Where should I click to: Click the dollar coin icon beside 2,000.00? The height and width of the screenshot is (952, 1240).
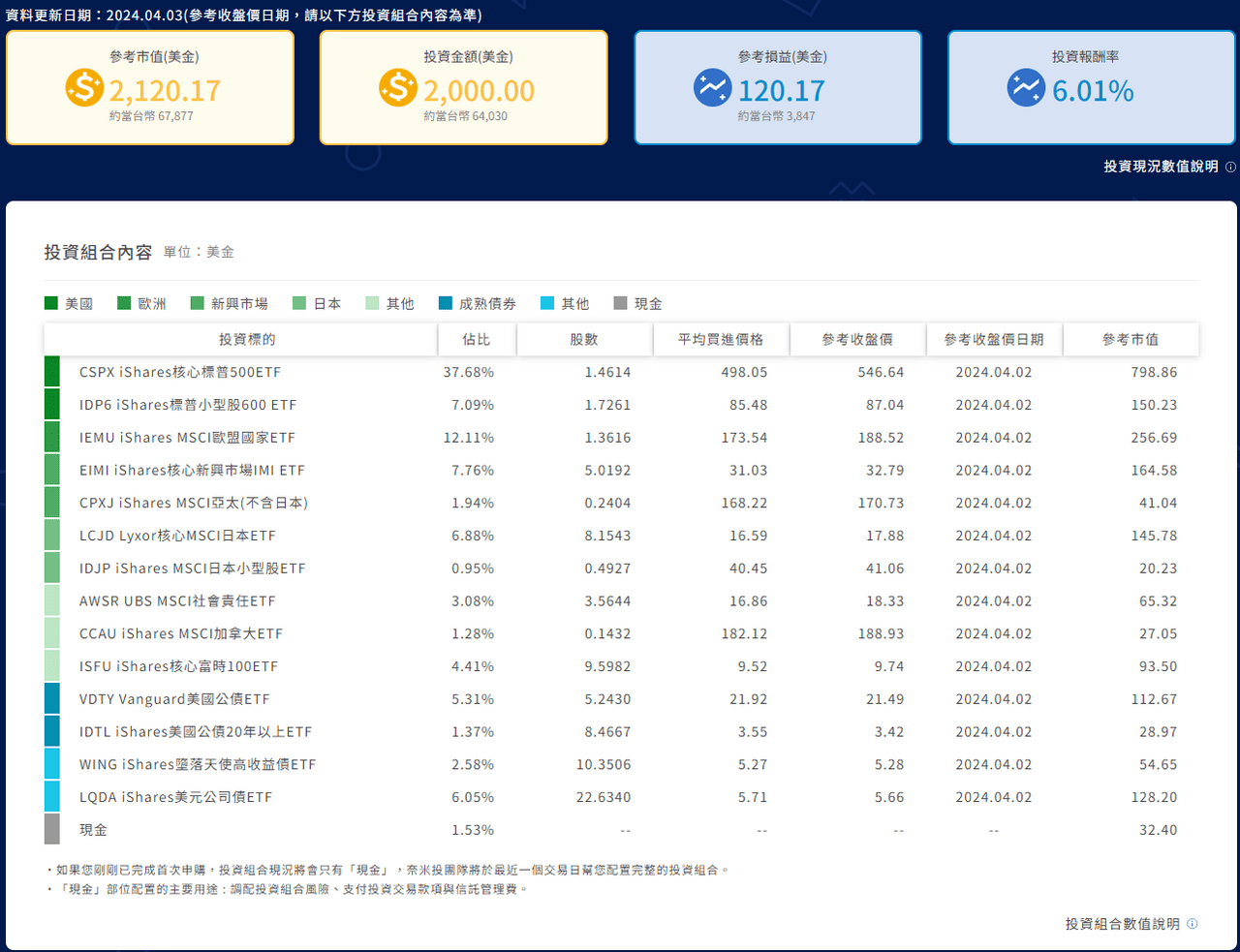pyautogui.click(x=398, y=88)
